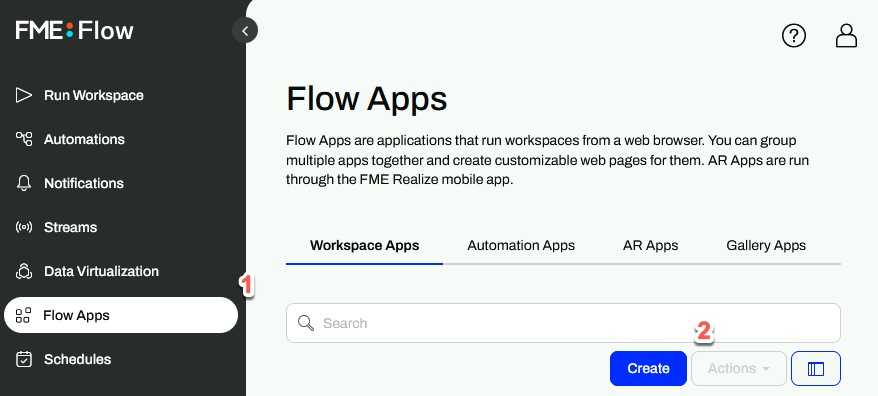Viewport: 878px width, 396px height.
Task: Toggle the column layout view button
Action: (816, 369)
